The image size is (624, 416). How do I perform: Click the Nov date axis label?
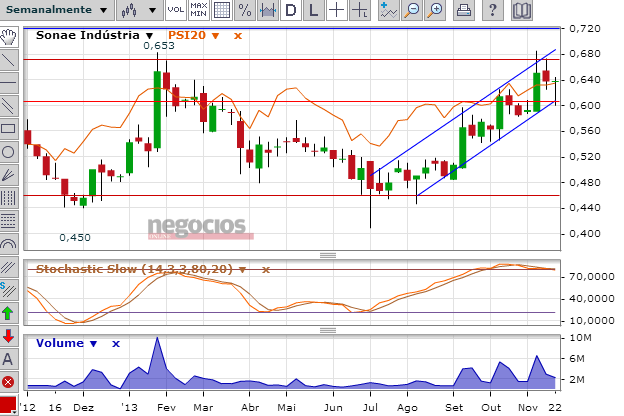coord(528,407)
